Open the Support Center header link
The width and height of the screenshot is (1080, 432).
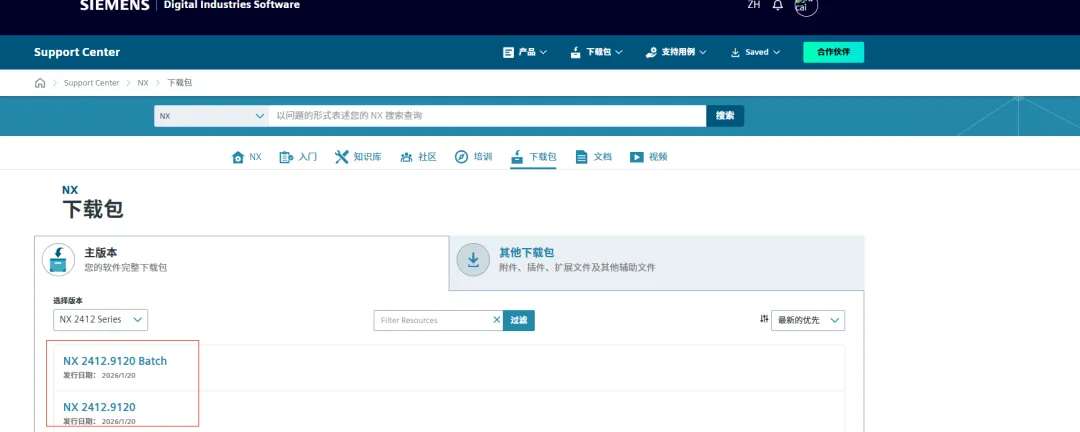click(x=76, y=52)
